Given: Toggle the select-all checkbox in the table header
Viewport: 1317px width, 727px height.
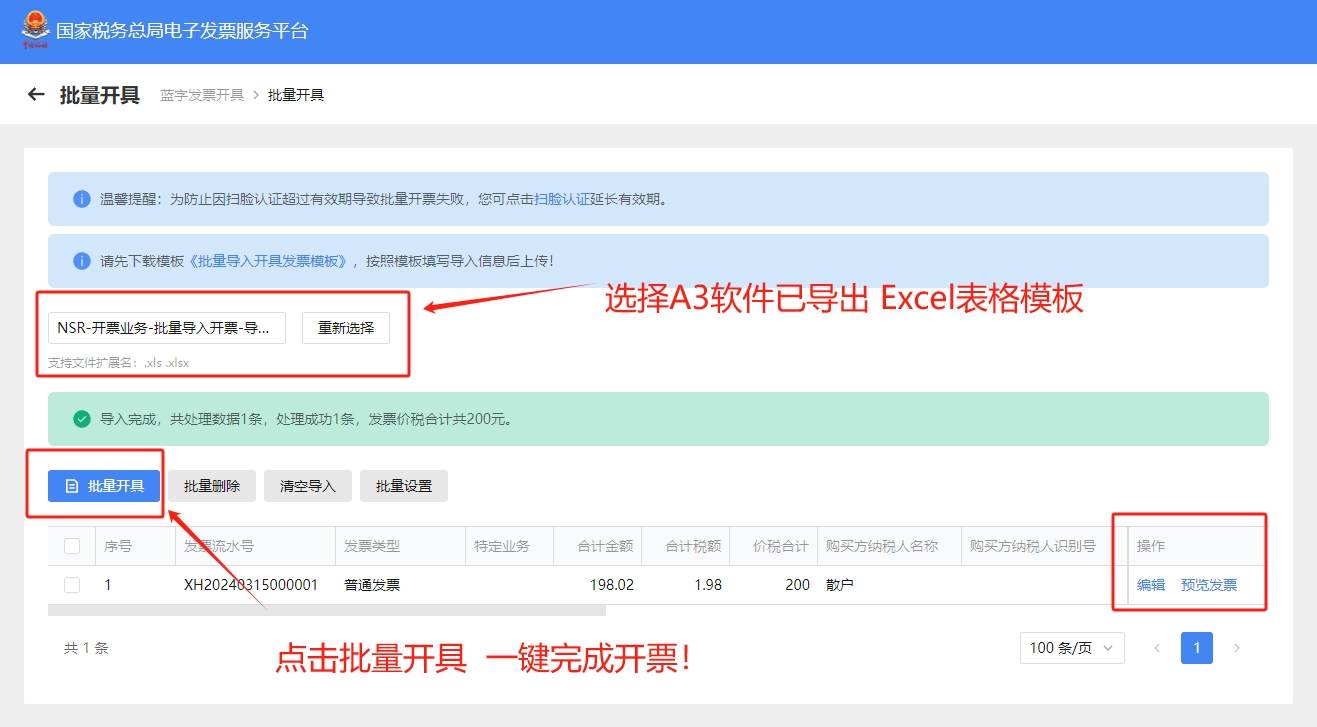Looking at the screenshot, I should coord(71,545).
